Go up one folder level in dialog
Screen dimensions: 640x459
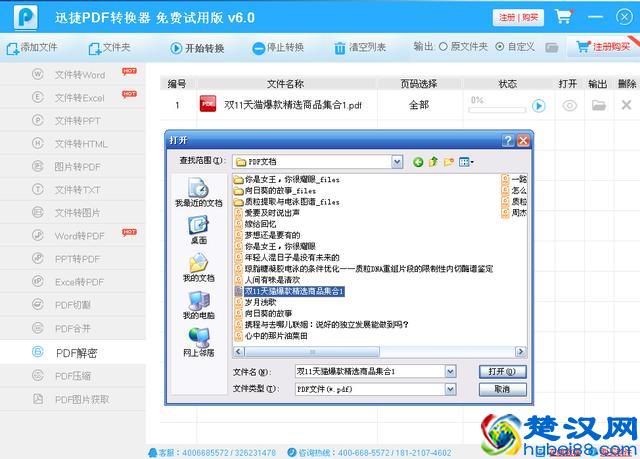[x=433, y=162]
